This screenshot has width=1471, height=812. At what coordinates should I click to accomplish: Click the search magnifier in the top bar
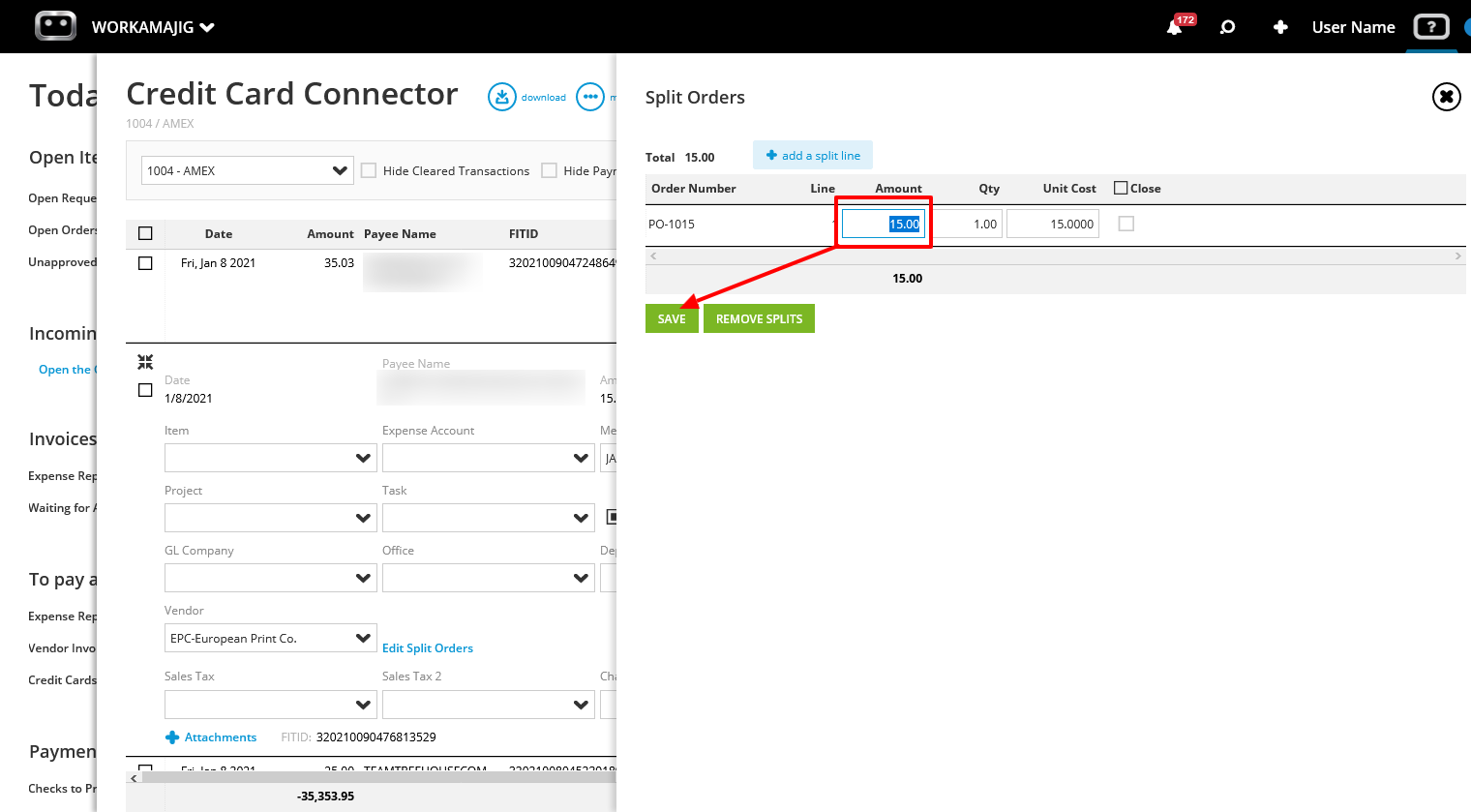click(1227, 26)
